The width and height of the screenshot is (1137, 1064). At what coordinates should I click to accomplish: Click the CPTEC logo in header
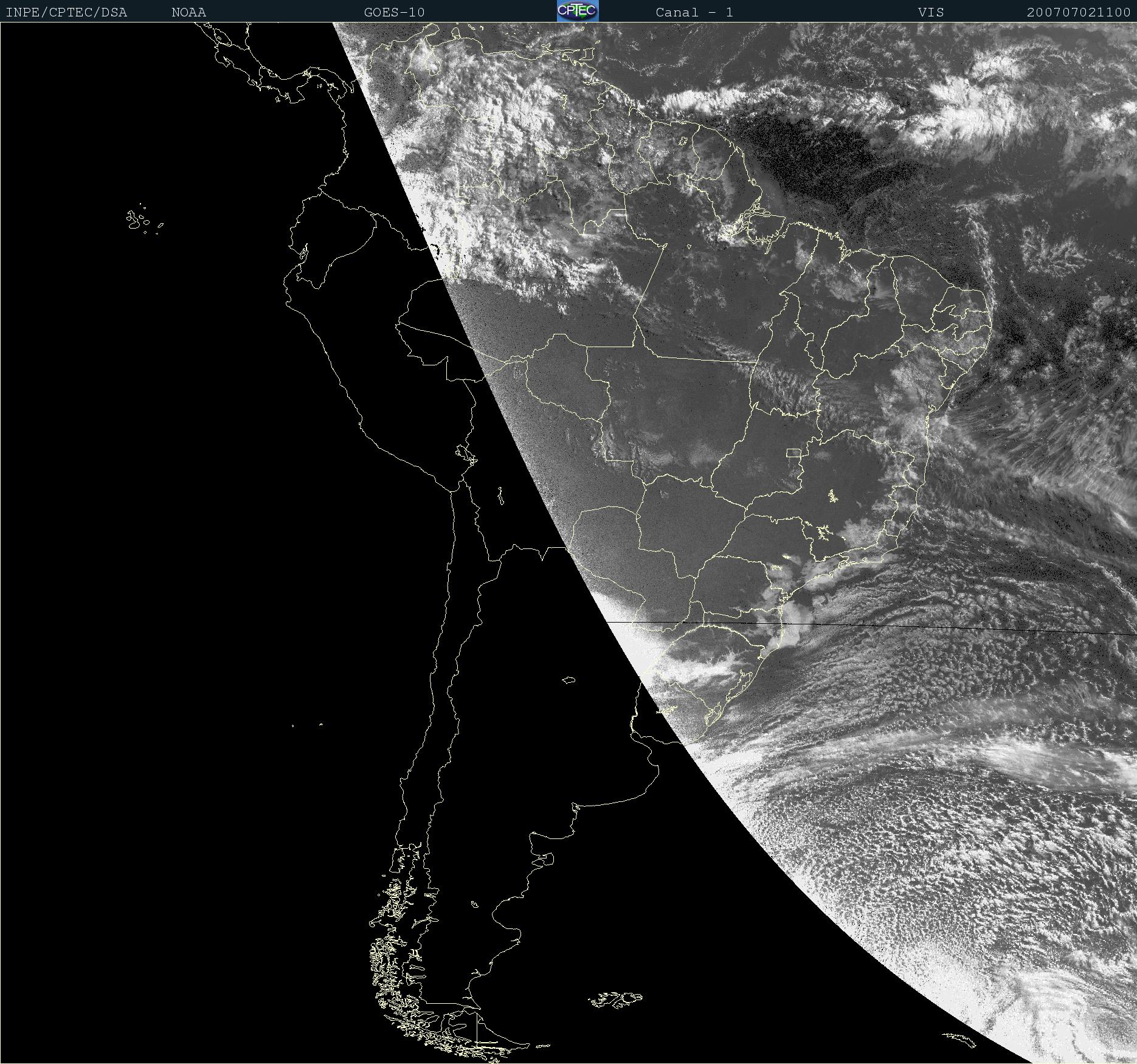tap(578, 11)
